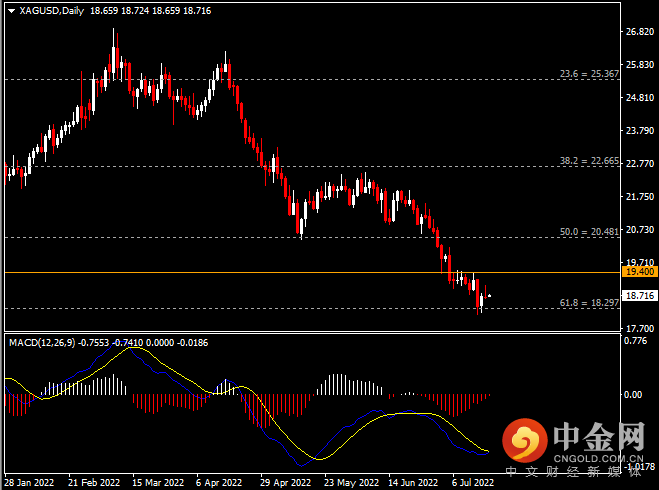Click the 29 Apr 2022 date label

click(285, 482)
